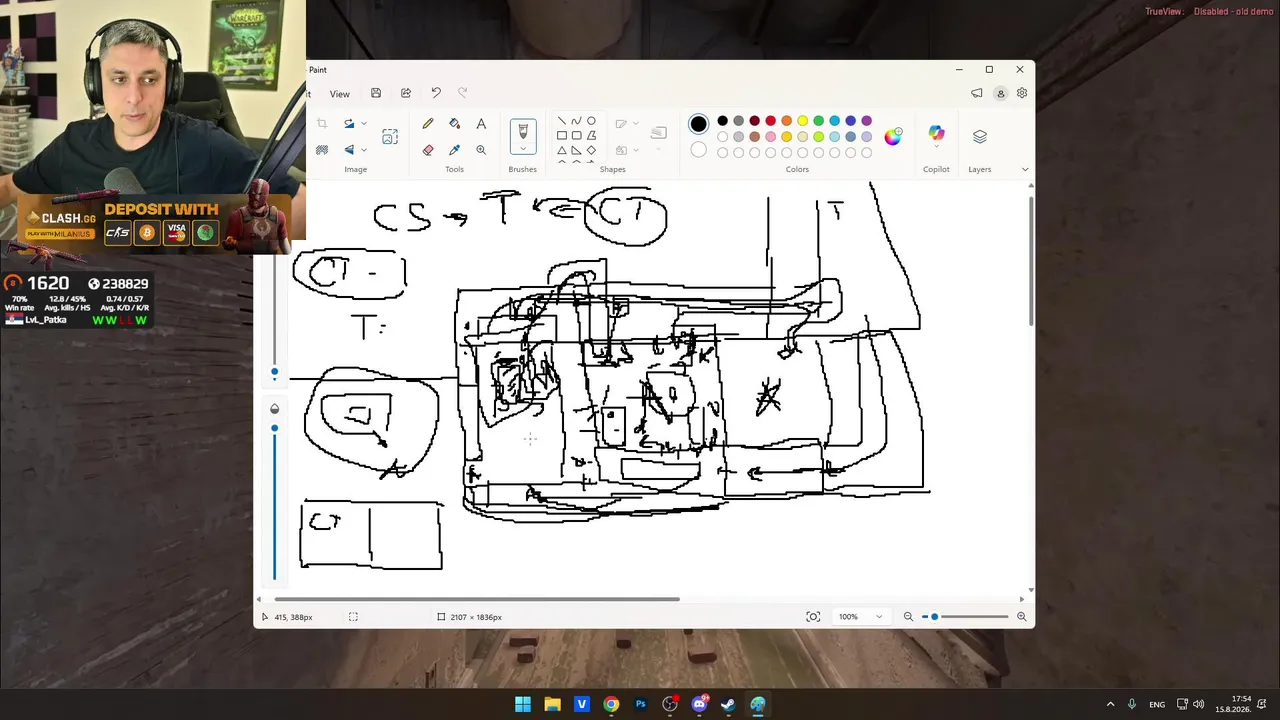This screenshot has width=1280, height=720.
Task: Open the Windows Start menu
Action: 523,704
